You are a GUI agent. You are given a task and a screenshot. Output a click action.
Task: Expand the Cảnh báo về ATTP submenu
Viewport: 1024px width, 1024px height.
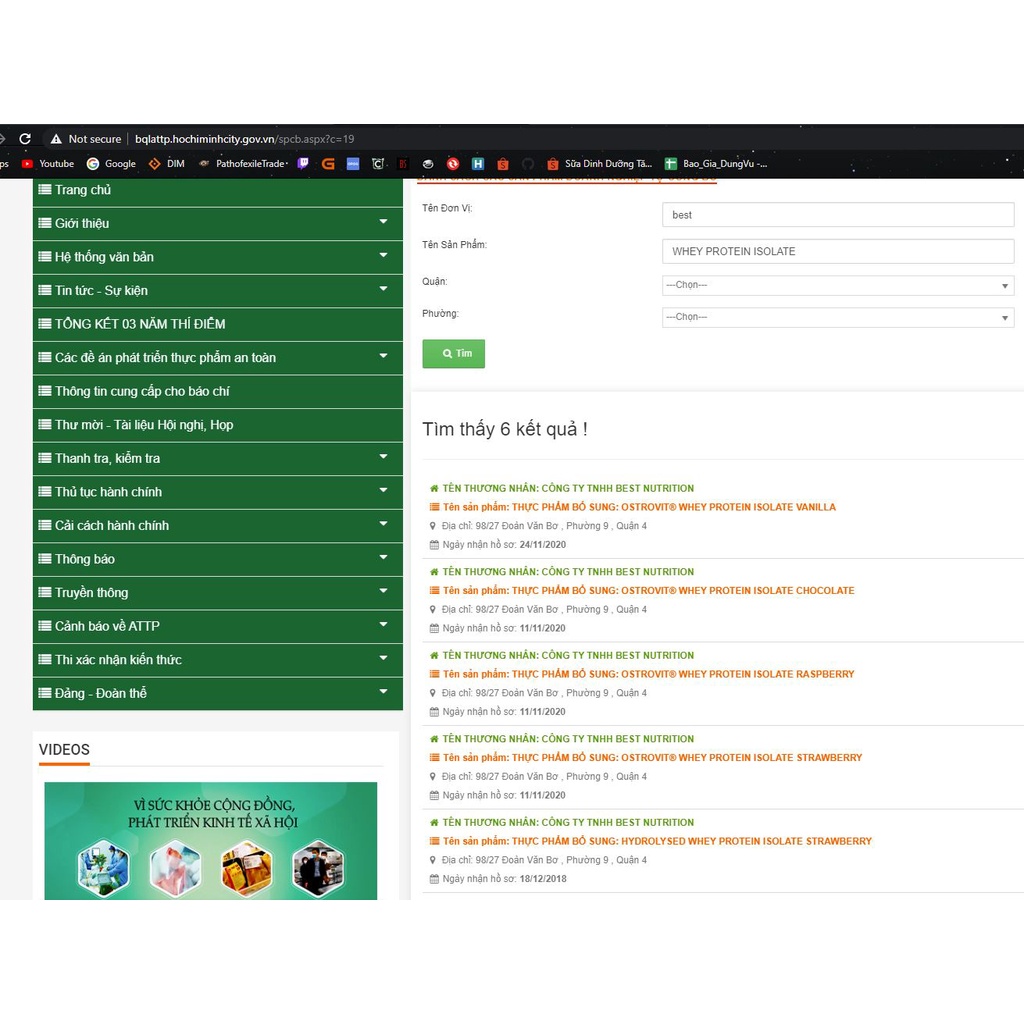(383, 626)
